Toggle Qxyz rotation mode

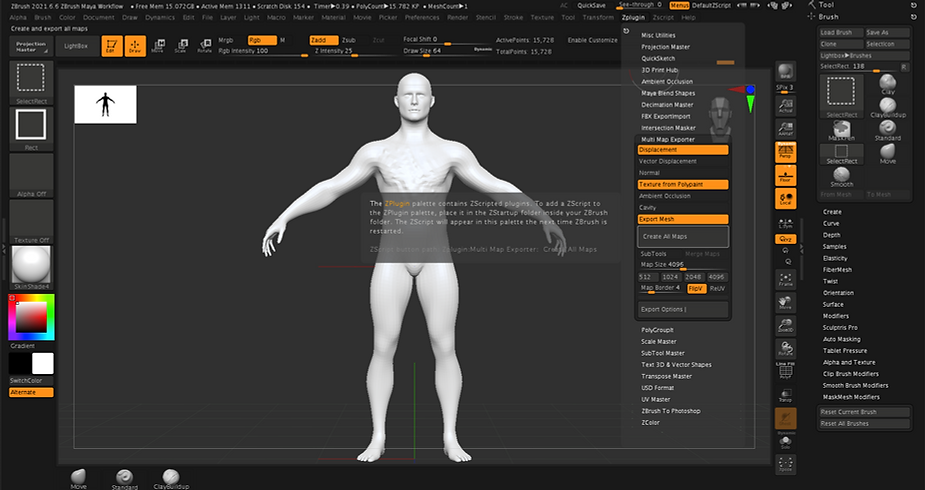pyautogui.click(x=785, y=239)
